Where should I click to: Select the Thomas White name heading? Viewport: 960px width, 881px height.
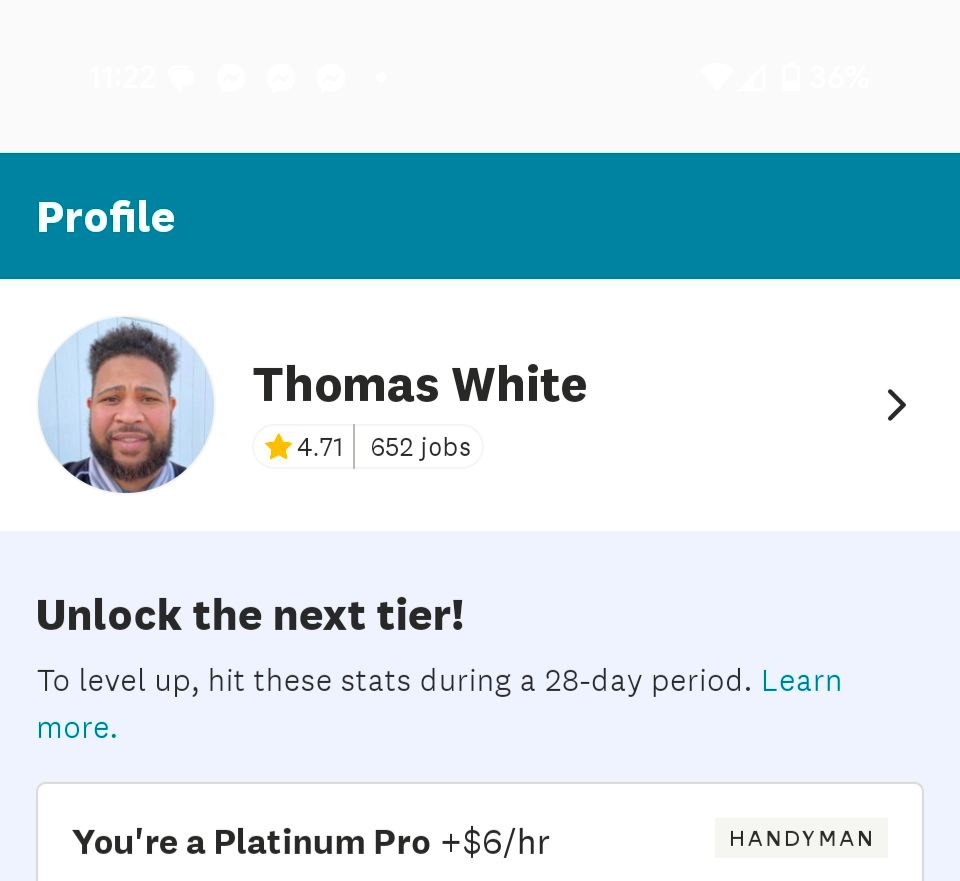pyautogui.click(x=420, y=384)
